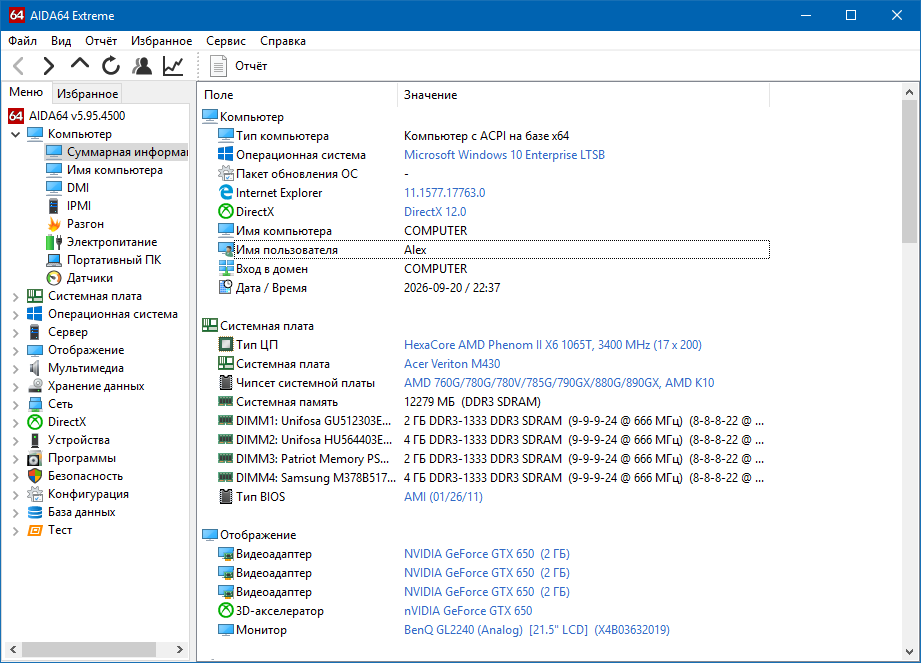Click the Тип ЦП processor icon
Screen dimensions: 921x663
226,344
